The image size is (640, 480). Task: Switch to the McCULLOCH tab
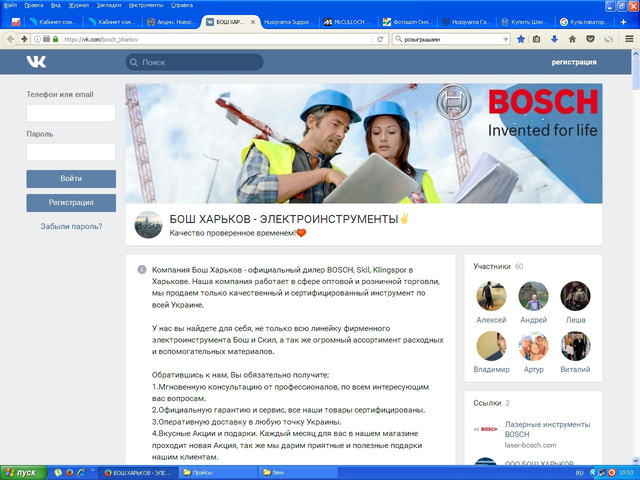pos(347,22)
